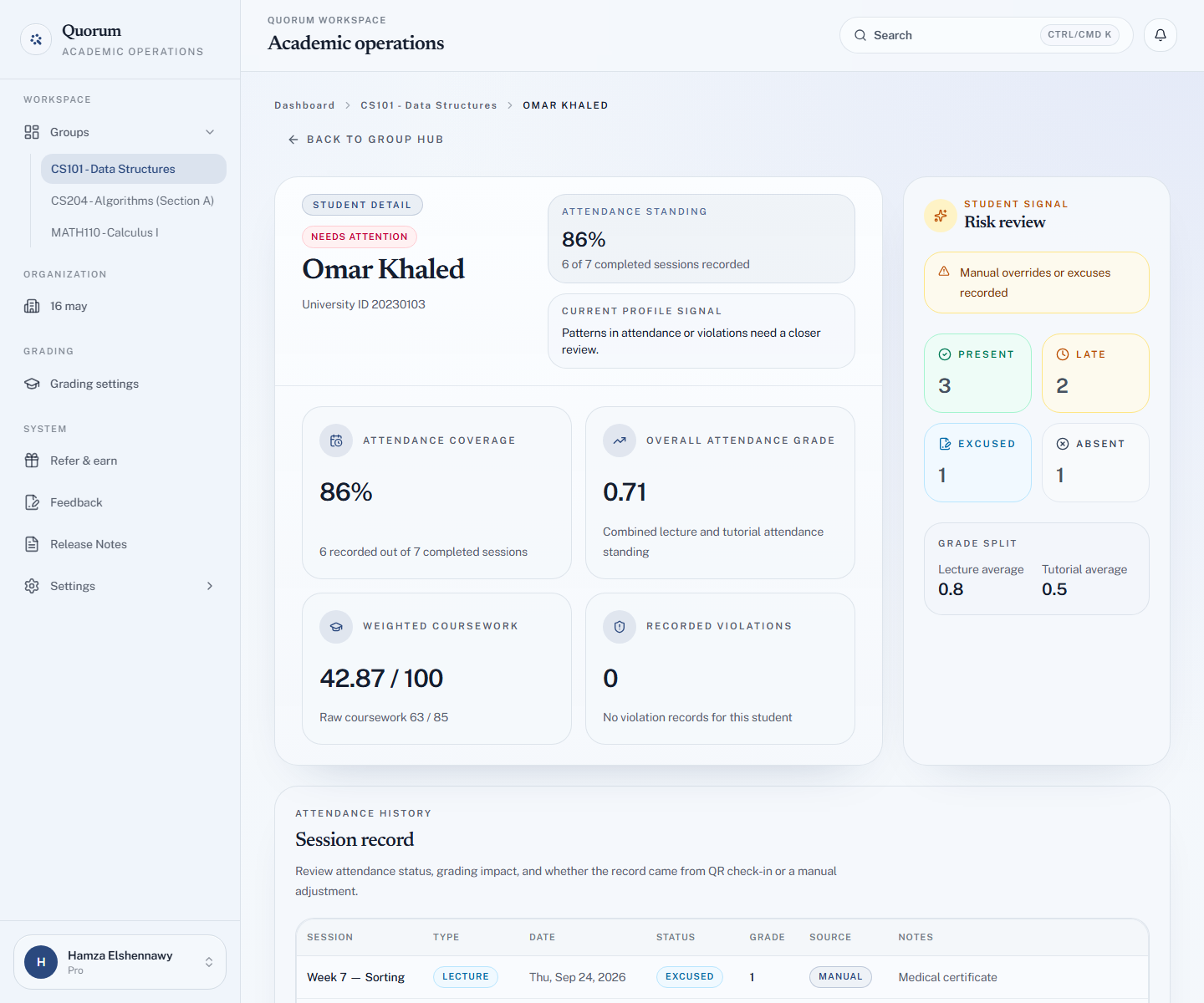Click the Risk review sparkle icon
Screen dimensions: 1204x1003
941,216
